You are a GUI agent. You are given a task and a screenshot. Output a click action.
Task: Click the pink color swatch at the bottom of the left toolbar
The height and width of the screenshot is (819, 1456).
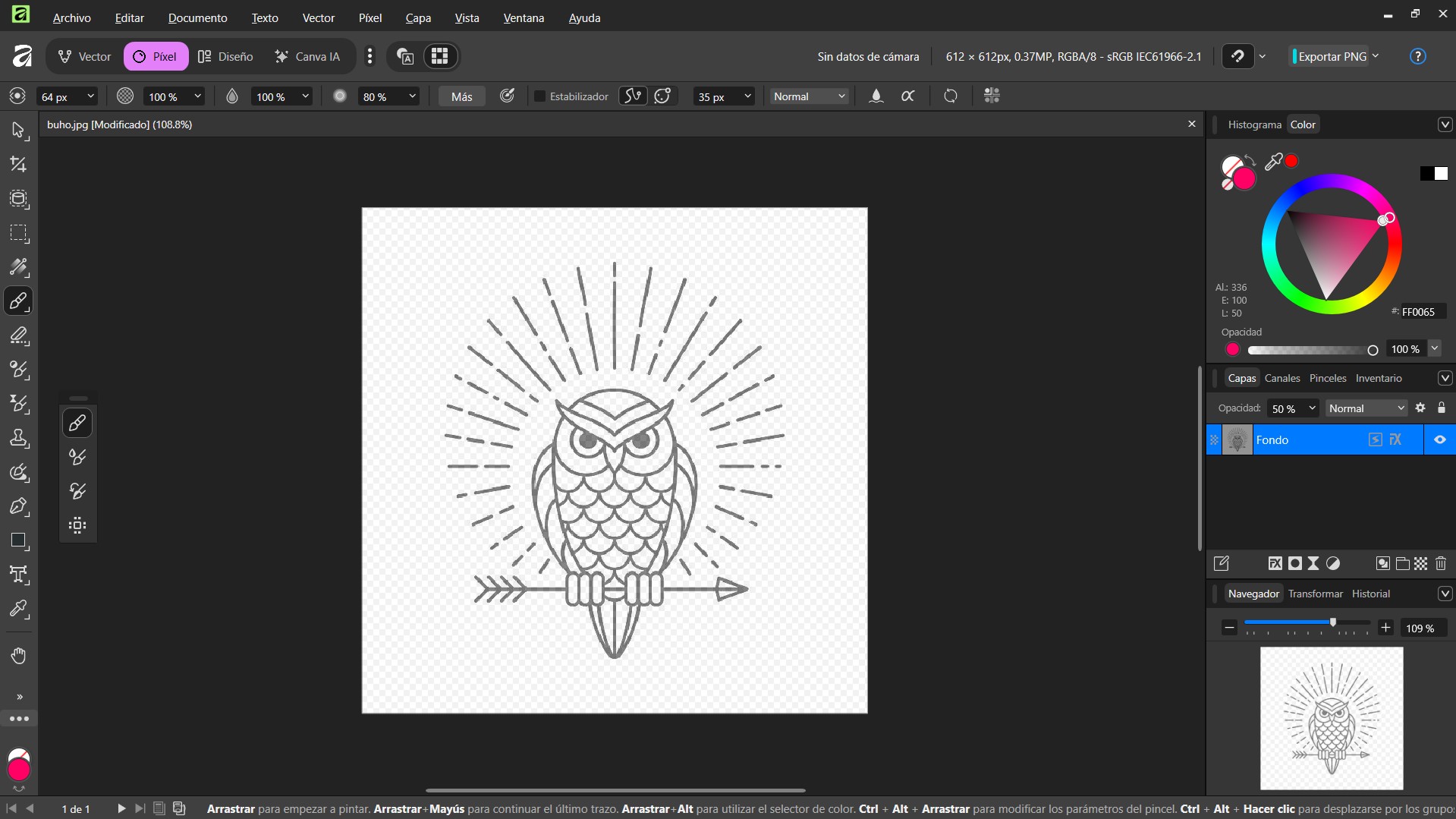19,769
